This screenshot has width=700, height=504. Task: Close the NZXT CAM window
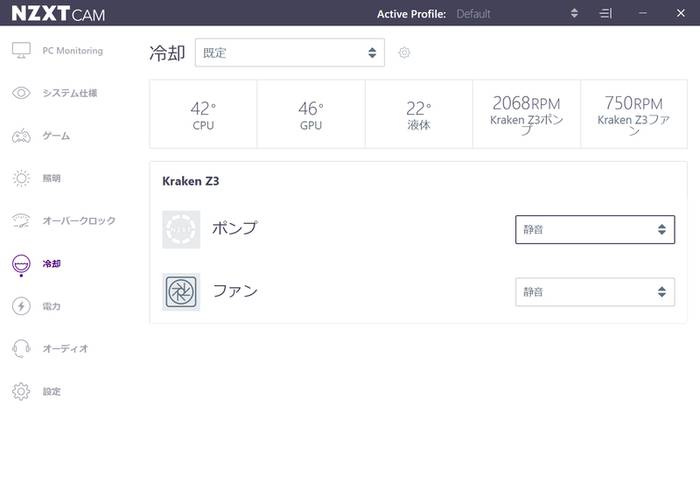pos(680,13)
